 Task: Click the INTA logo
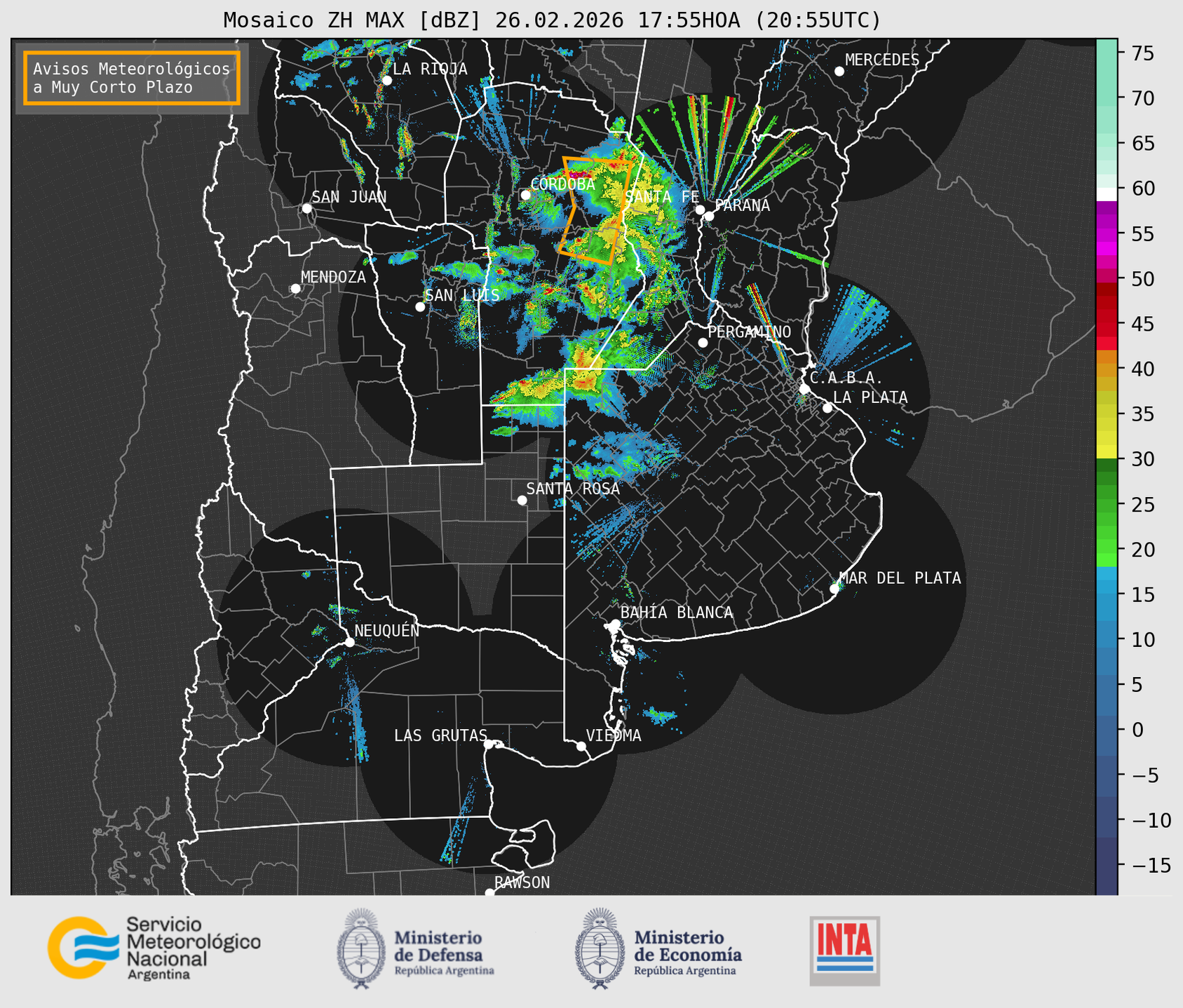click(x=845, y=951)
